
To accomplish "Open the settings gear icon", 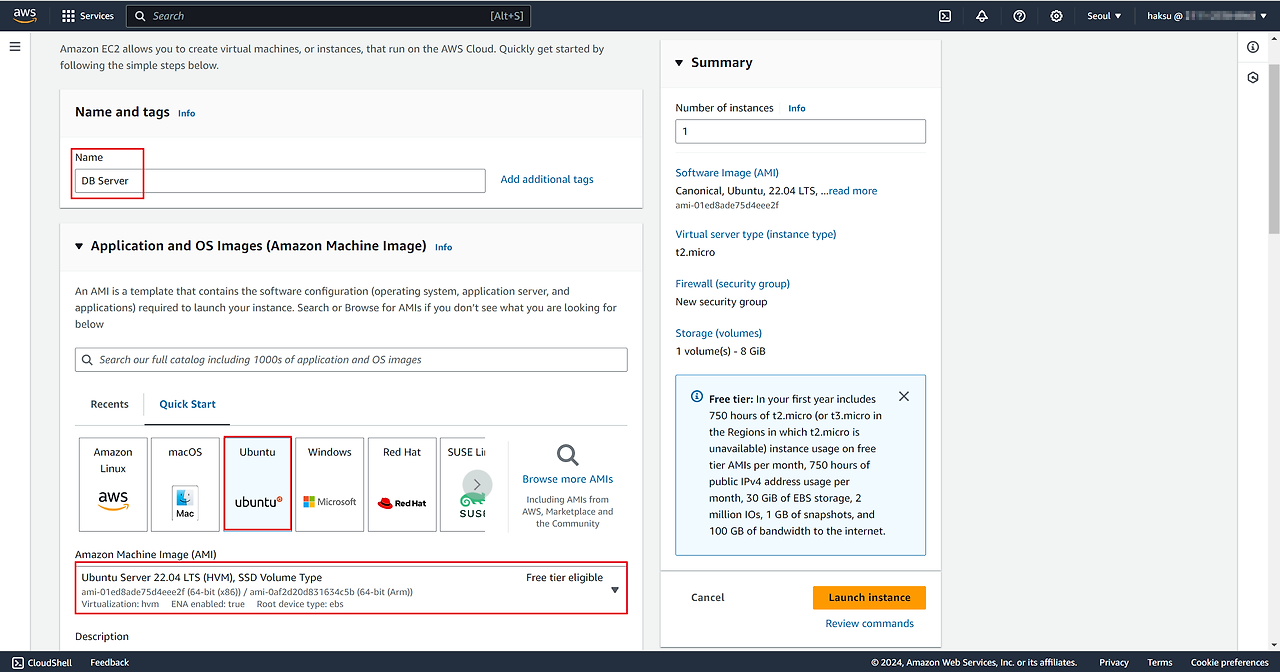I will tap(1057, 16).
